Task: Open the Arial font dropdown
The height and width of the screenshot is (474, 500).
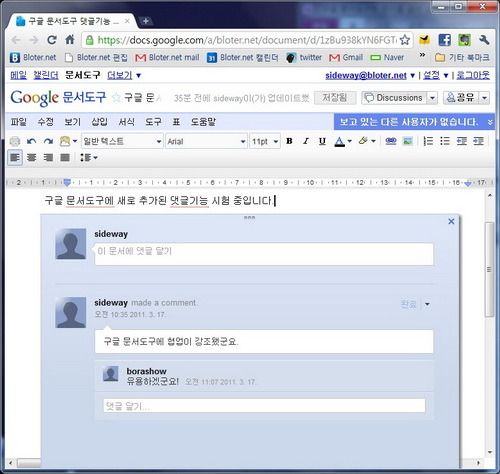Action: click(x=206, y=141)
